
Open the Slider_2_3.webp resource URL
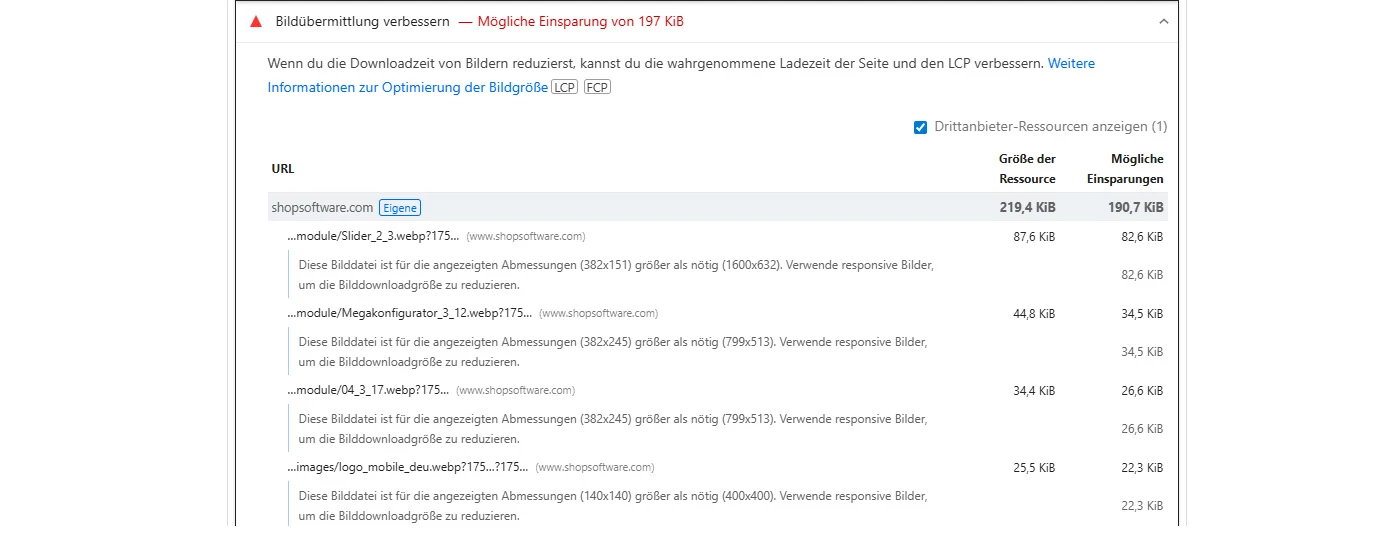pos(373,237)
